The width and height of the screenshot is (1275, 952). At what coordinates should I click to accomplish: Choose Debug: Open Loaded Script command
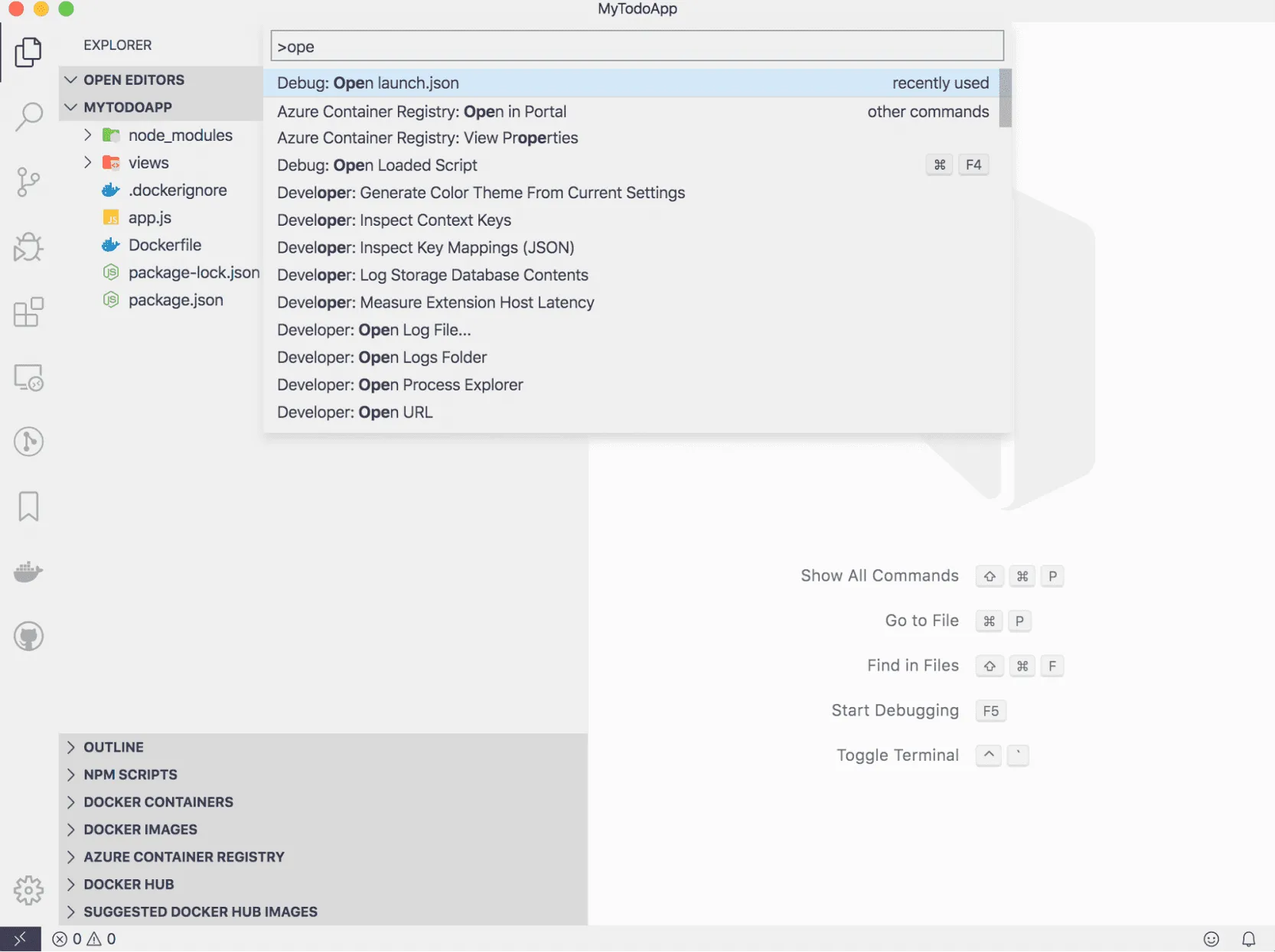[x=631, y=165]
